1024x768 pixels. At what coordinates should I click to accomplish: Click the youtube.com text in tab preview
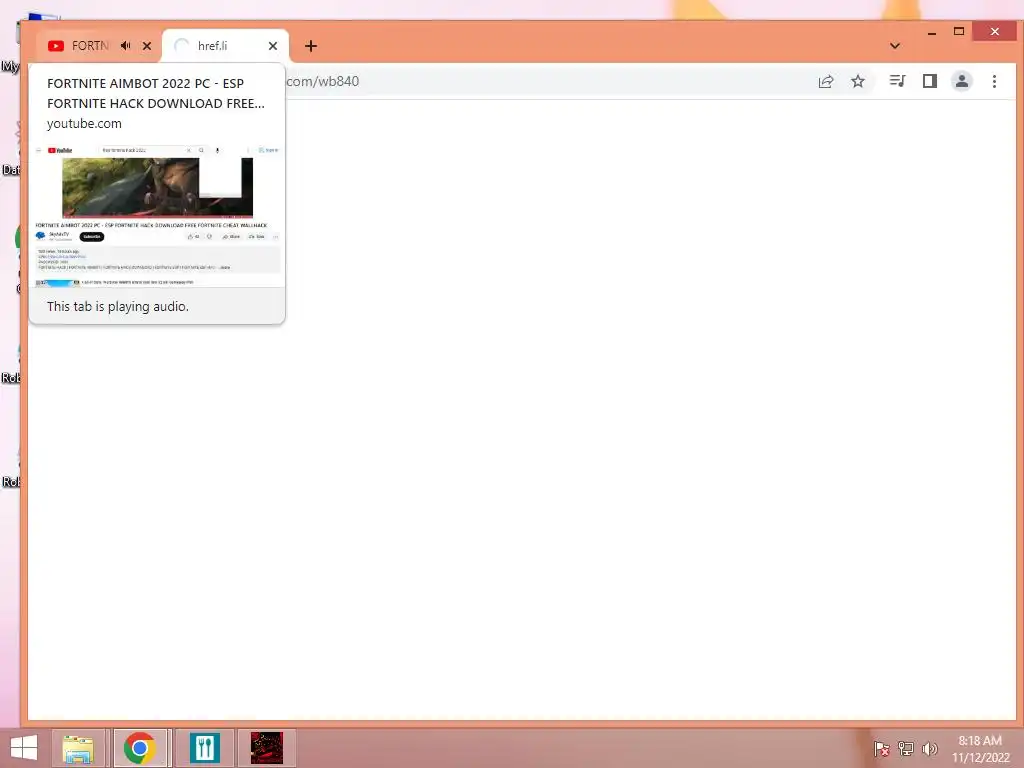point(84,123)
